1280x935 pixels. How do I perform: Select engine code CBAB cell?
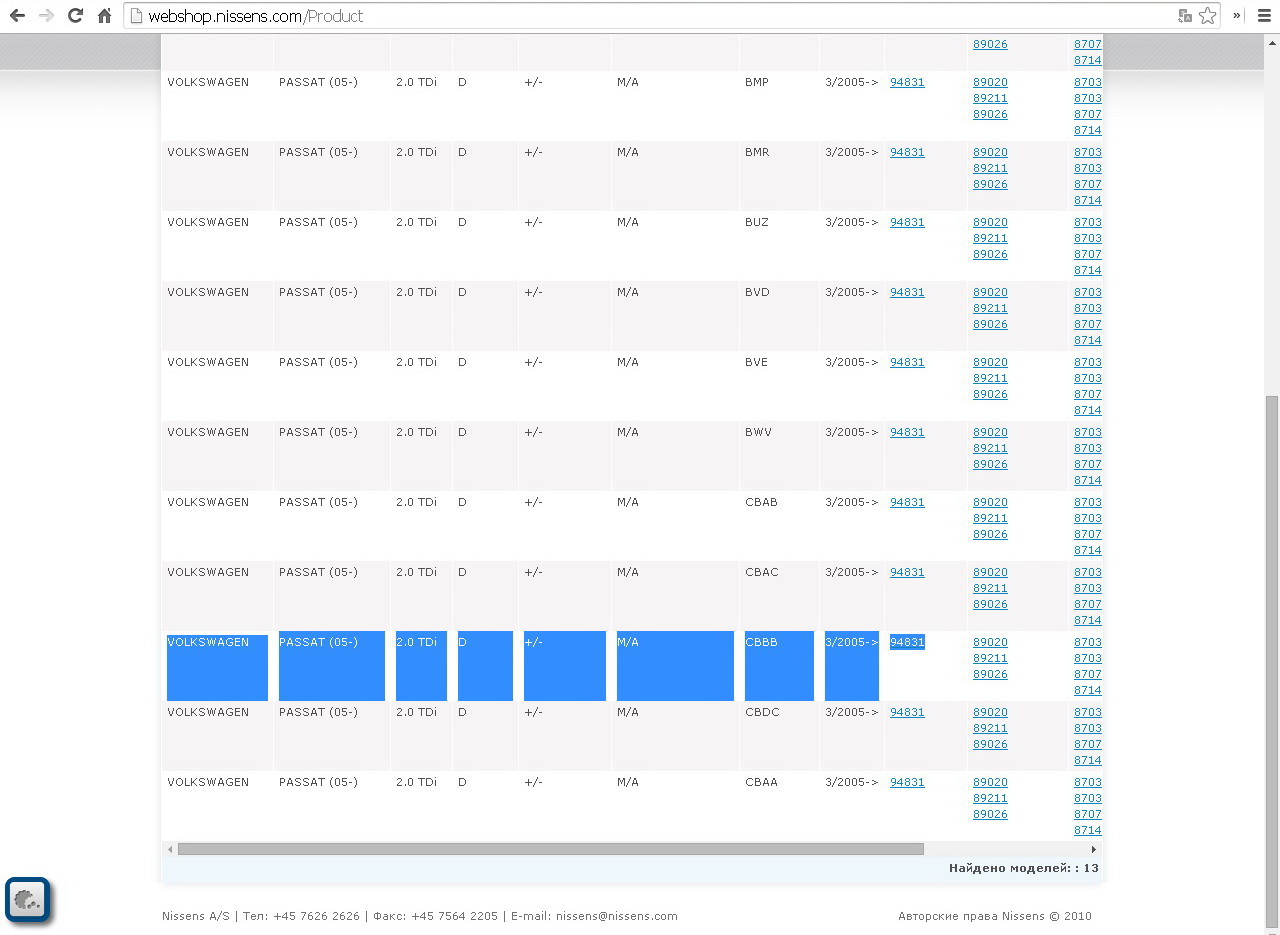pyautogui.click(x=761, y=502)
